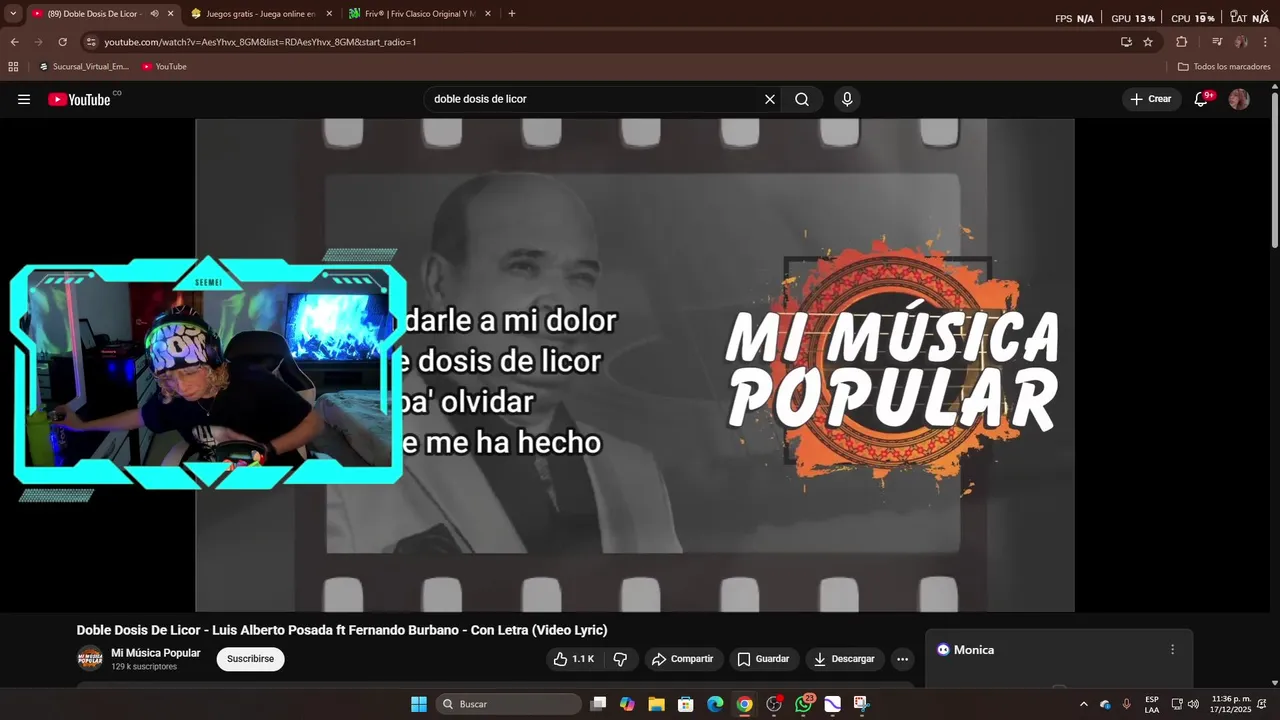Open the Sucursal_Virtual_Em bookmark
Screen dimensions: 1280x720
point(84,67)
